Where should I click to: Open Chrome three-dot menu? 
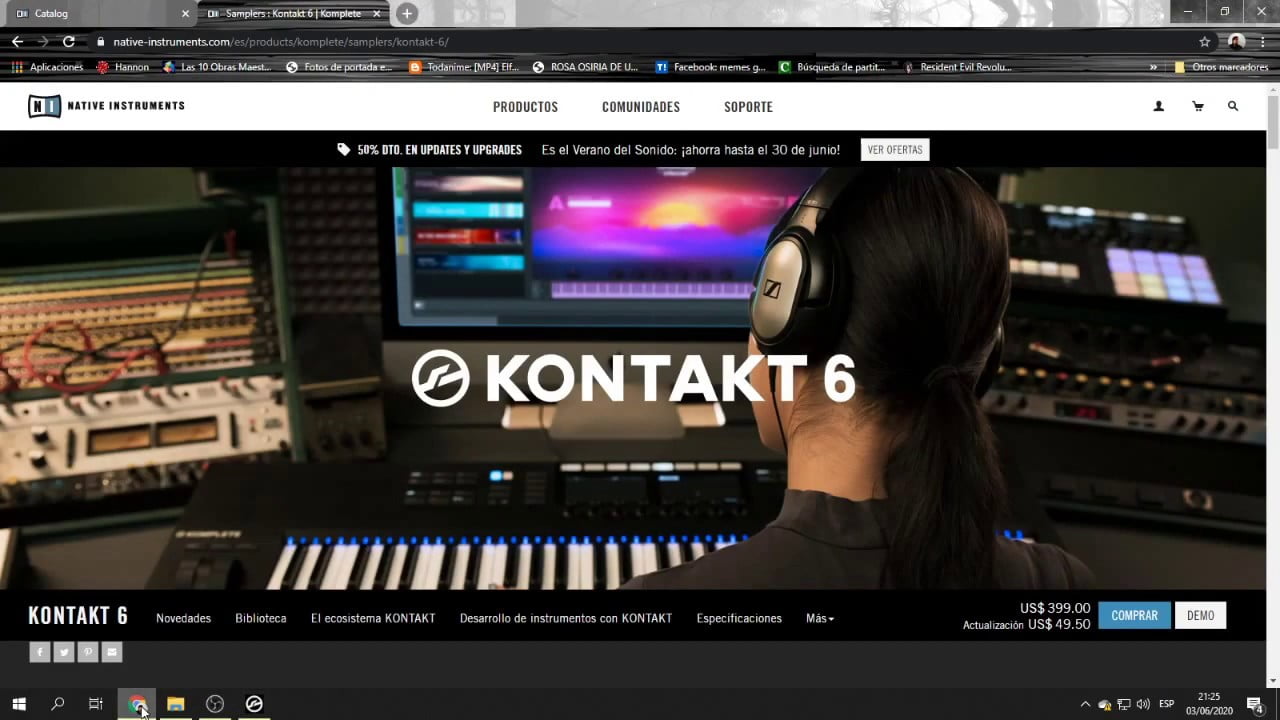[1263, 42]
